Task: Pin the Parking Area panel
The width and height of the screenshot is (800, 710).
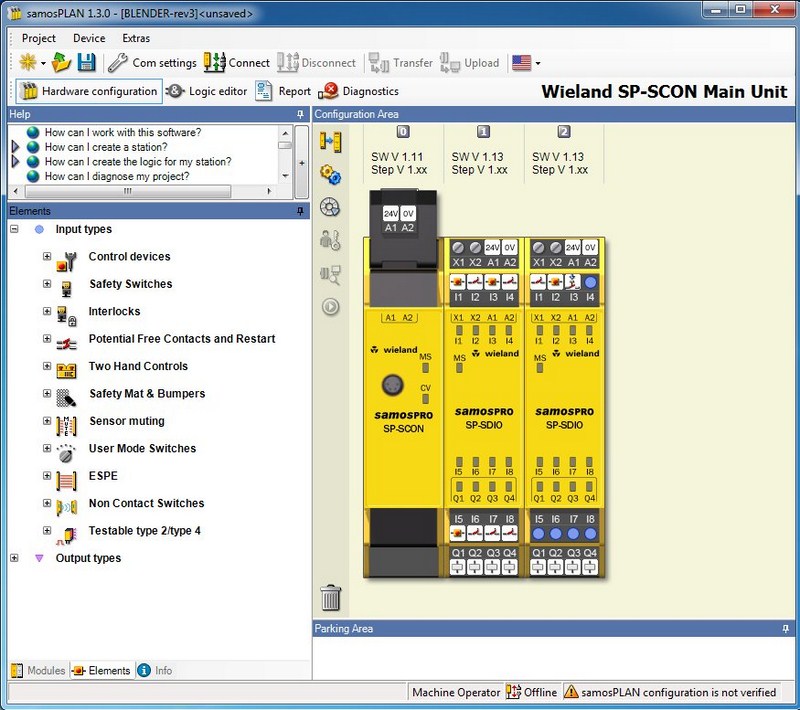Action: click(x=786, y=629)
